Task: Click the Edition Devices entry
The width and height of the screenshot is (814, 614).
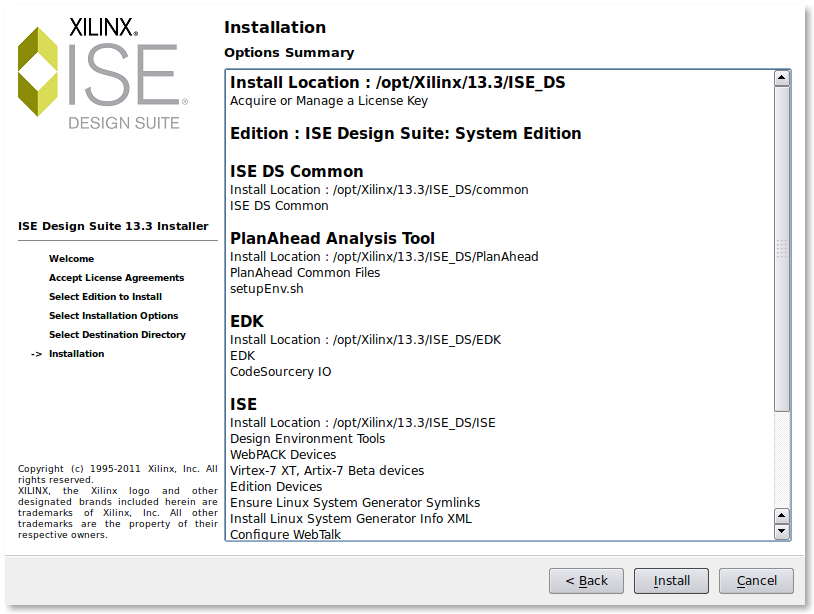Action: coord(276,487)
